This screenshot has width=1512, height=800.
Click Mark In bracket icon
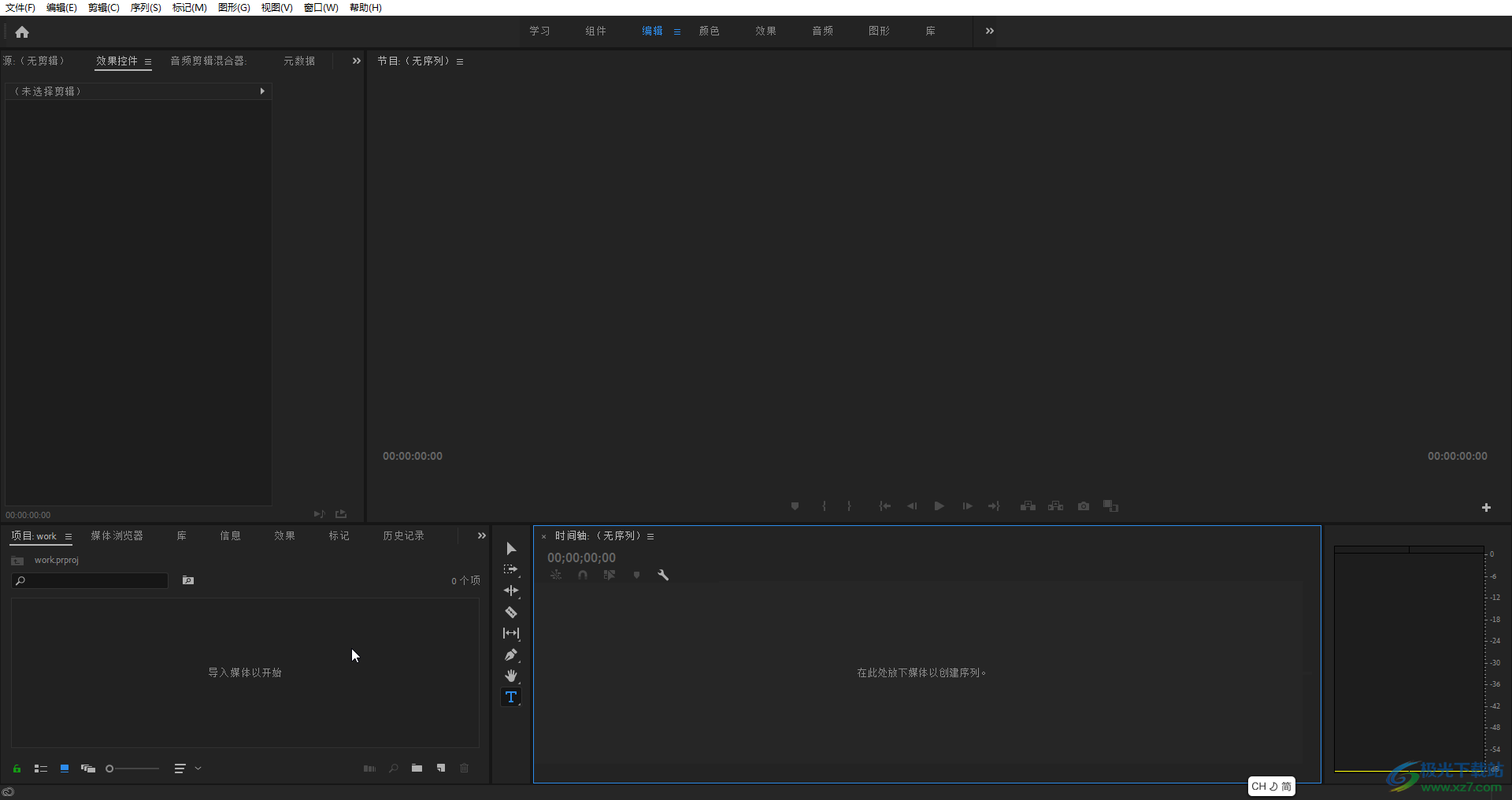(x=824, y=506)
